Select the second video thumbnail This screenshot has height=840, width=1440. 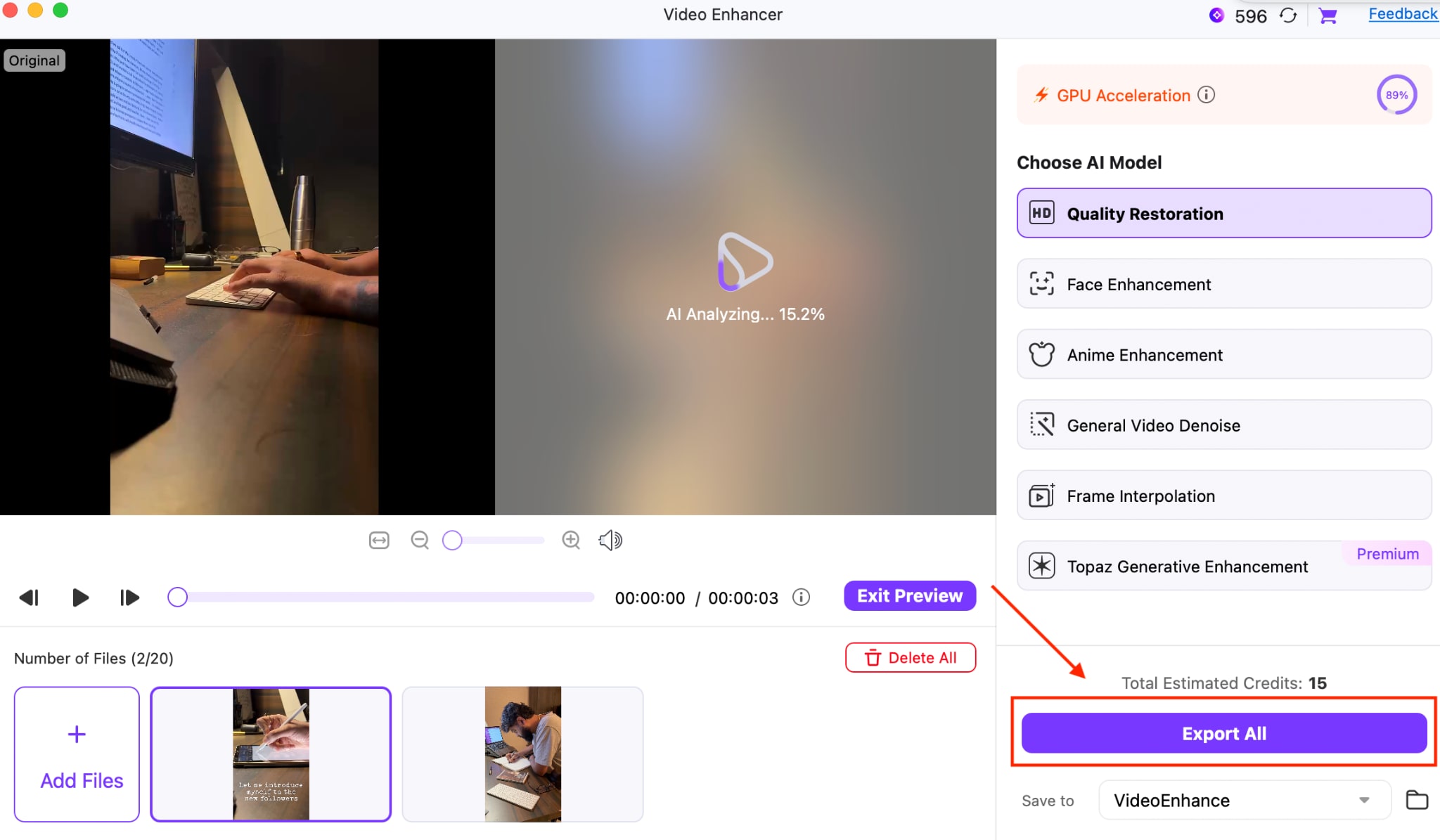coord(522,754)
